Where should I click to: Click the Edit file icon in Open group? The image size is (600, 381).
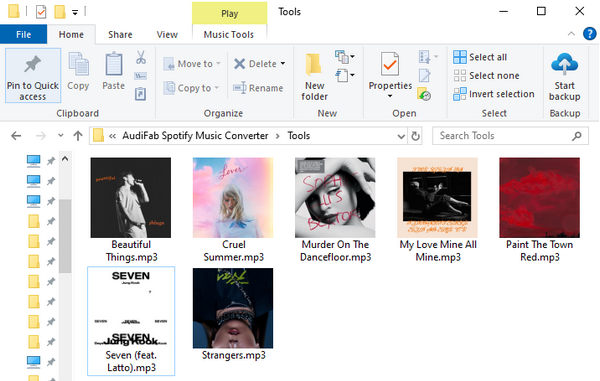(x=424, y=76)
